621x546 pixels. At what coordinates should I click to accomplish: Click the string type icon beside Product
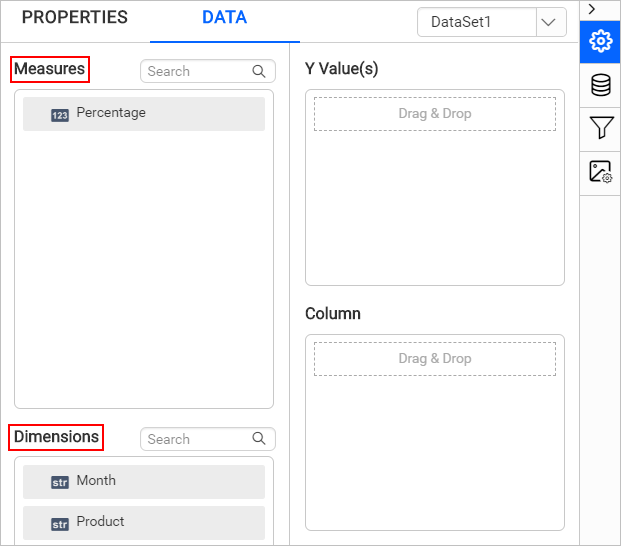60,523
